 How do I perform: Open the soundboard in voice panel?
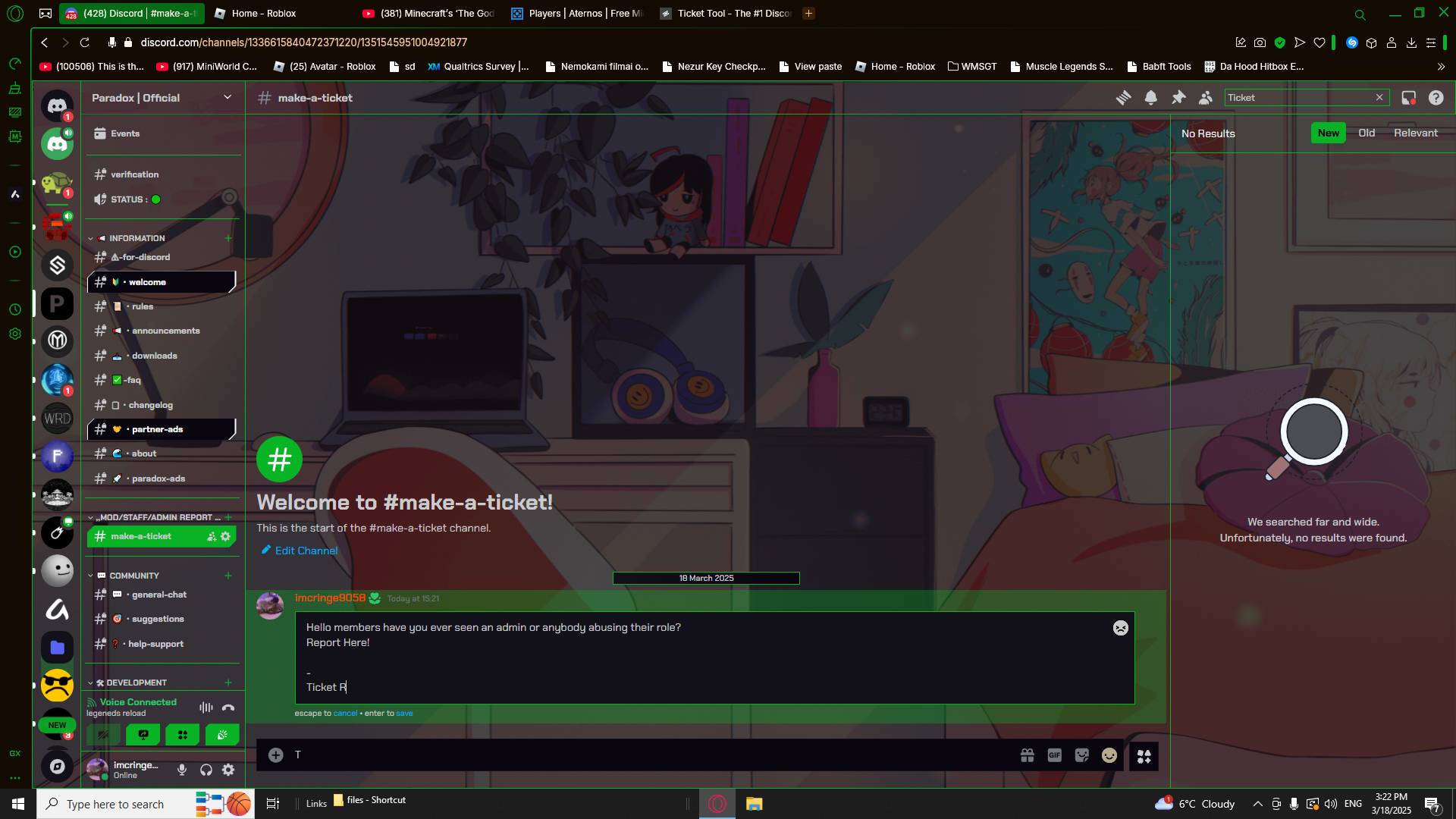pos(222,735)
